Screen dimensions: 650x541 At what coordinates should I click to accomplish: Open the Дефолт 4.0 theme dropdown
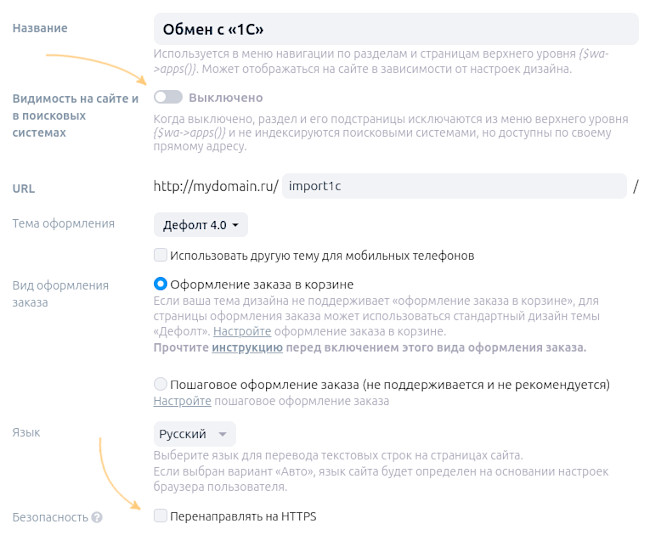tap(201, 225)
